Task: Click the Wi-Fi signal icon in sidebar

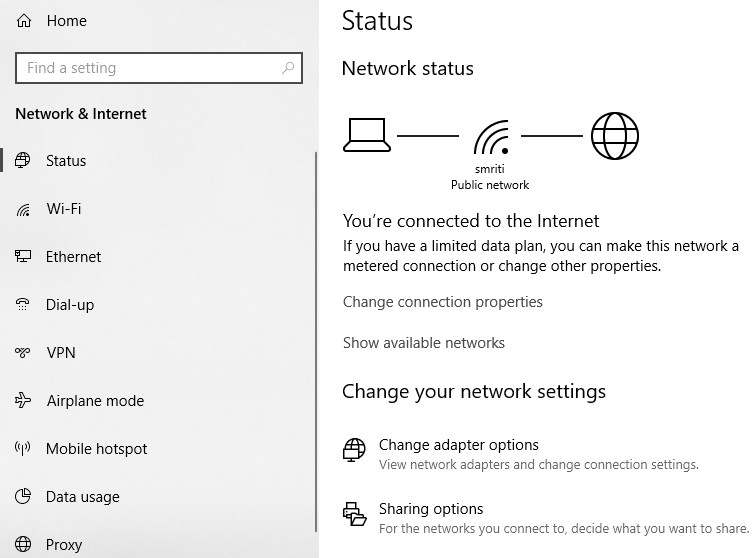Action: point(24,210)
